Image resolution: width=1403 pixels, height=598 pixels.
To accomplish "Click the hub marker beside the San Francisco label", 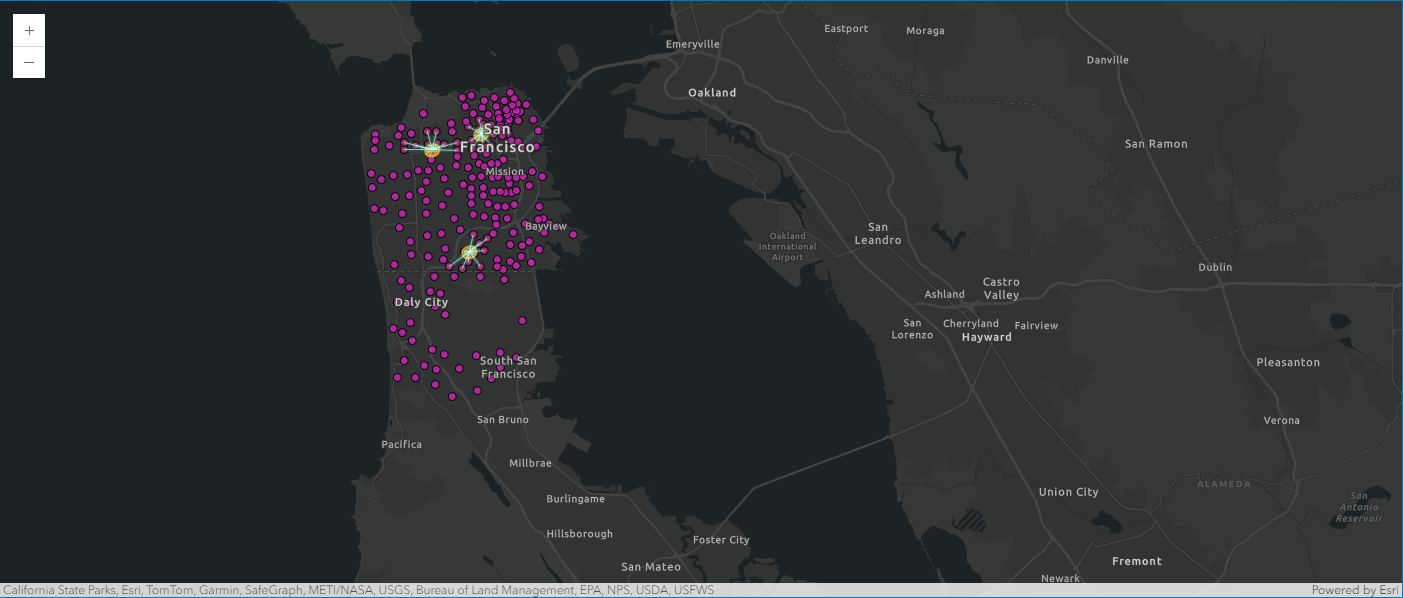I will (x=480, y=132).
